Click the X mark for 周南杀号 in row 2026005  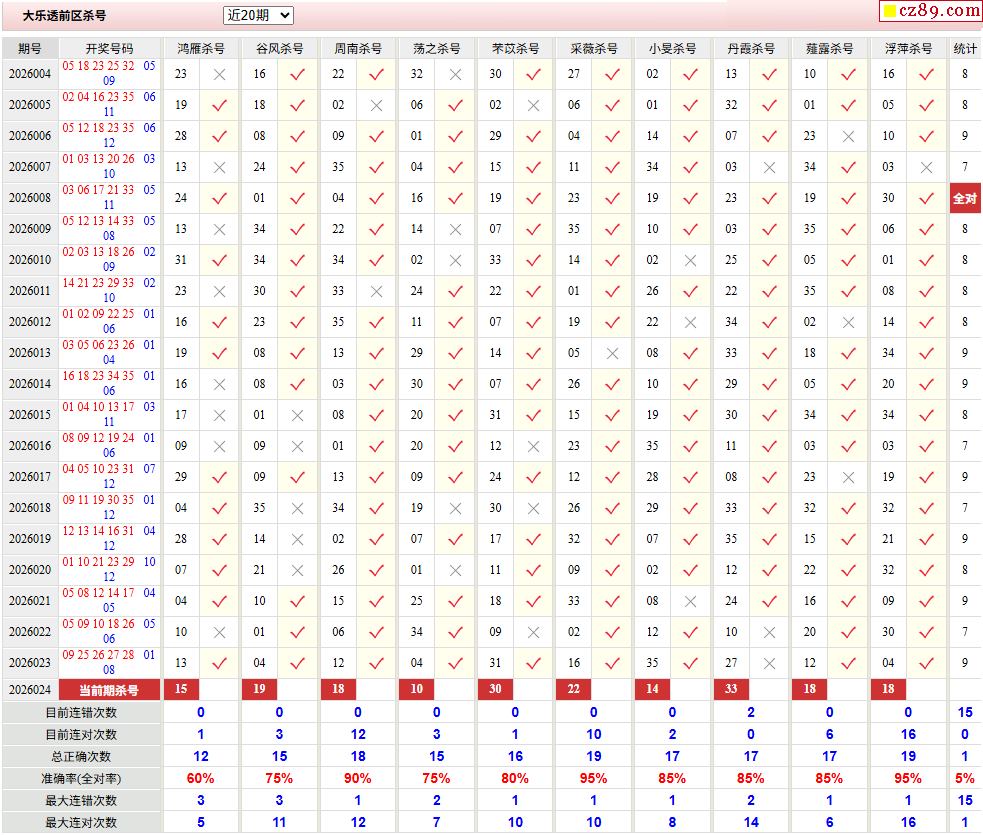pyautogui.click(x=376, y=105)
